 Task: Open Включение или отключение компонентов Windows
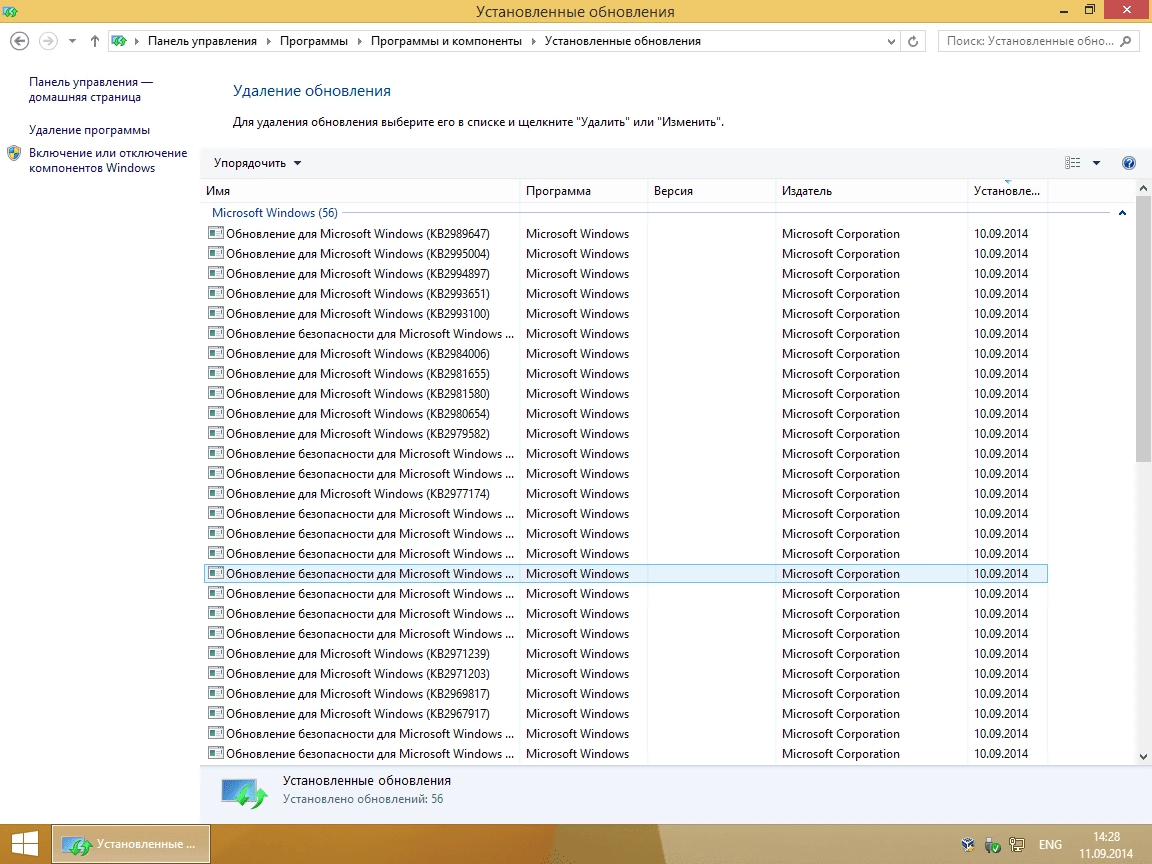point(108,160)
